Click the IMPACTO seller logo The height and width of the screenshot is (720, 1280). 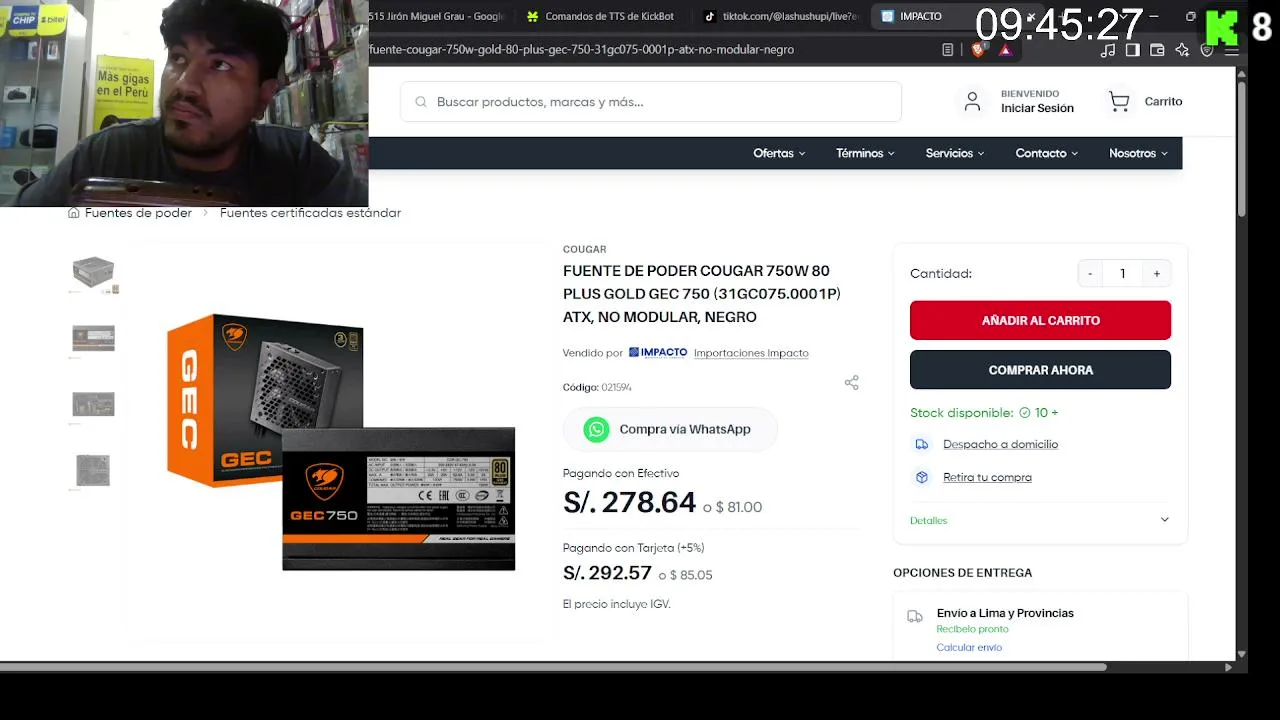(658, 353)
